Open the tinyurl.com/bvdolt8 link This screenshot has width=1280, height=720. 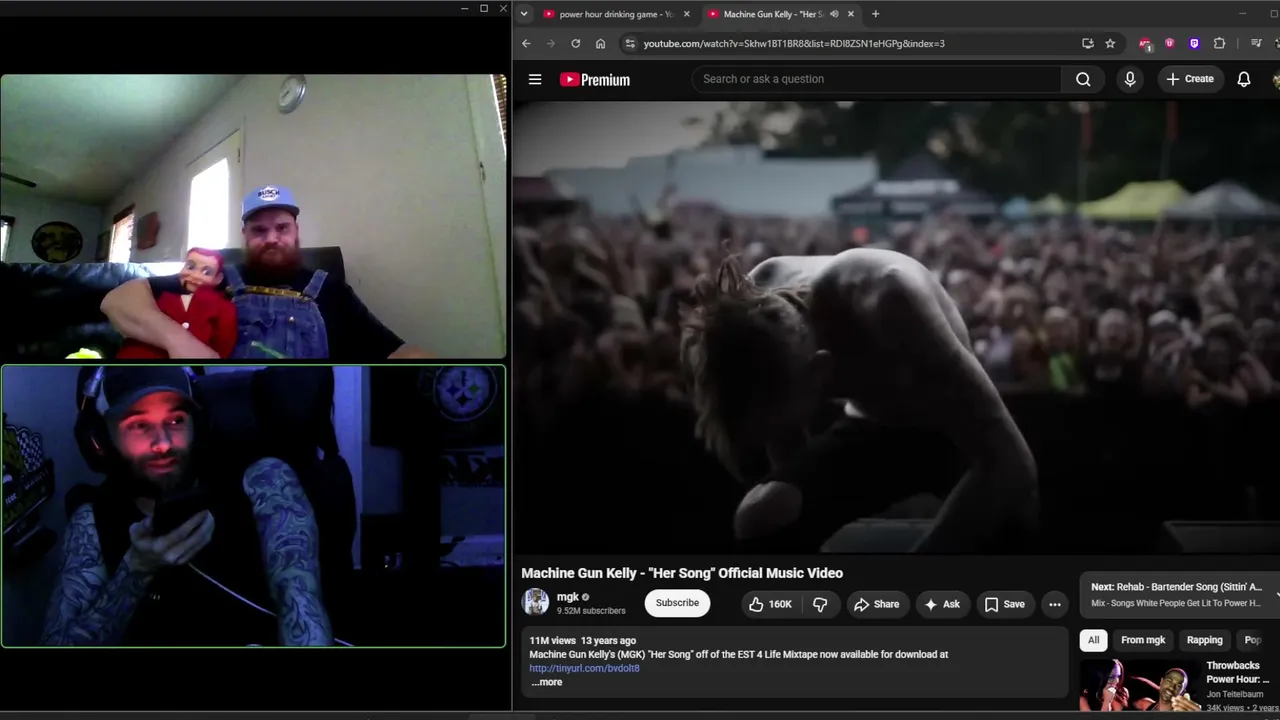[584, 668]
